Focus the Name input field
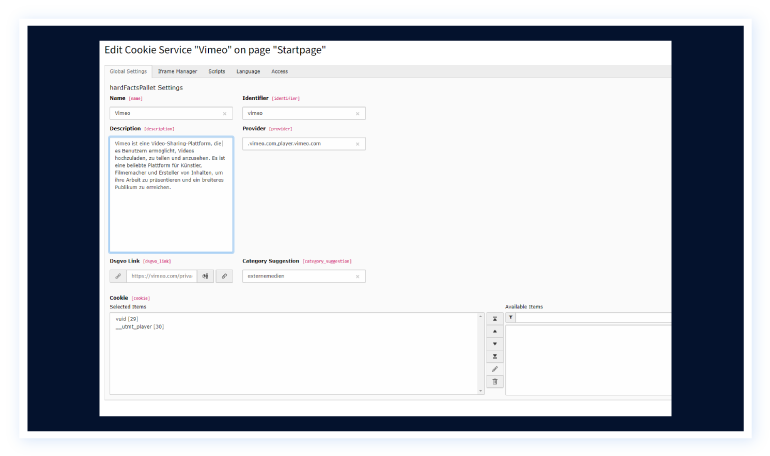This screenshot has height=456, width=770. 171,113
